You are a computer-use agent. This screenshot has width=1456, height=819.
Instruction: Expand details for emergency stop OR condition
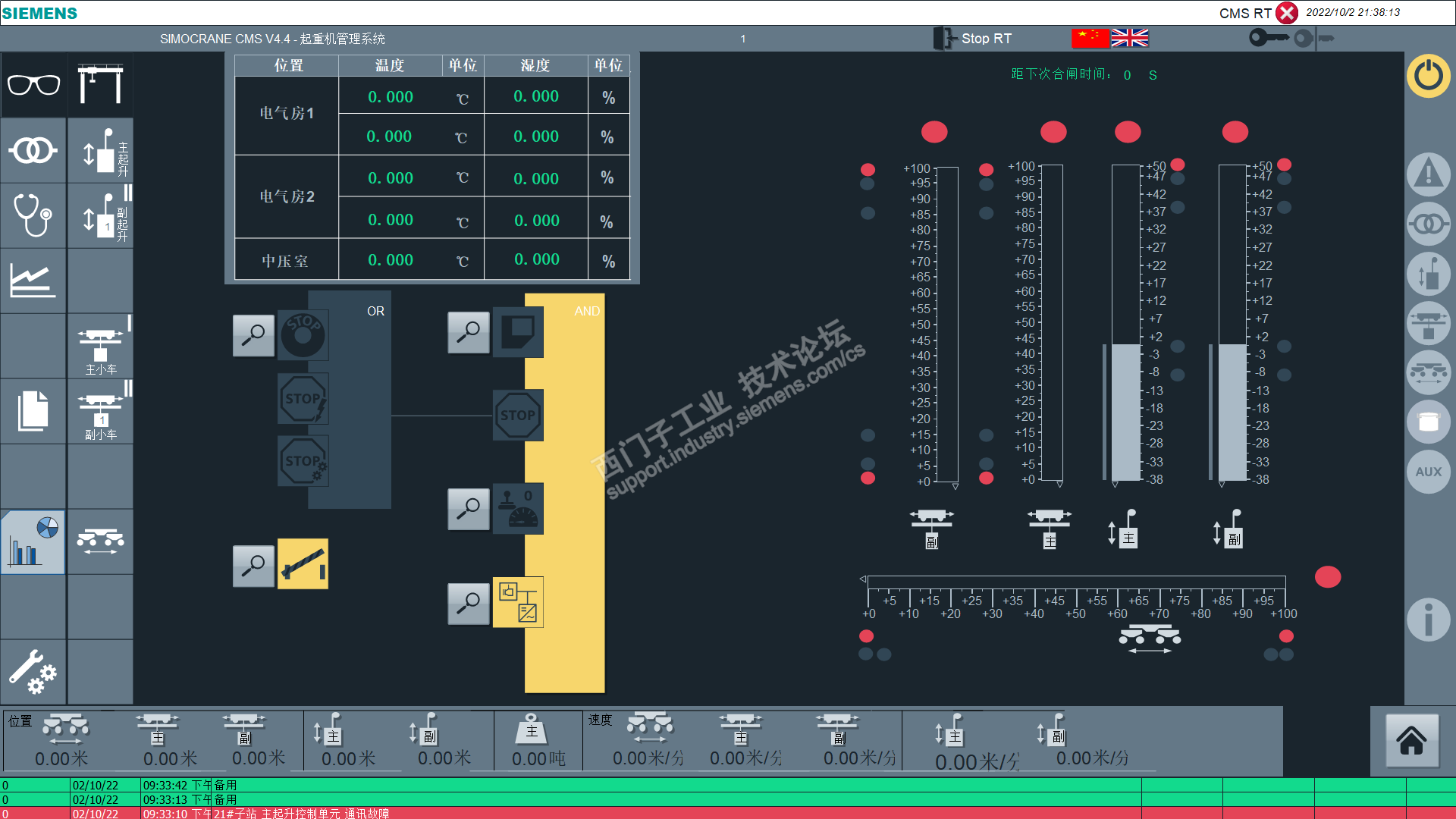click(x=253, y=335)
